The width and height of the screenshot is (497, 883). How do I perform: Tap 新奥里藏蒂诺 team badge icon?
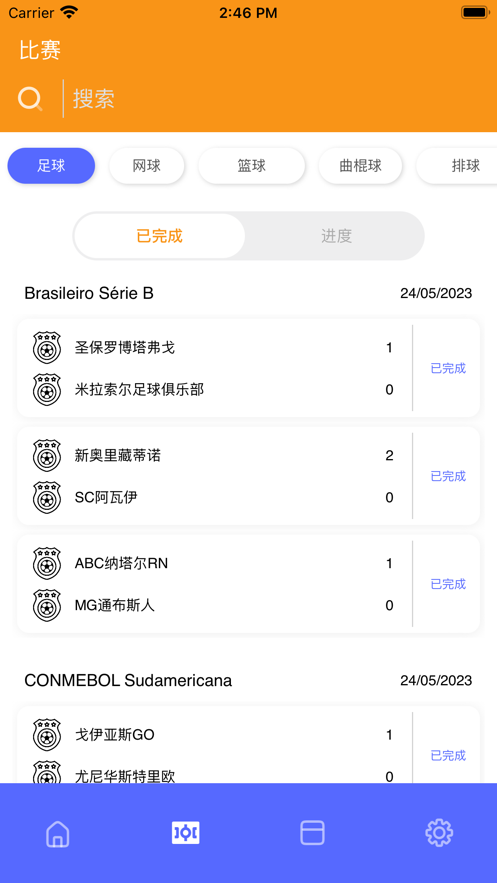[x=47, y=456]
